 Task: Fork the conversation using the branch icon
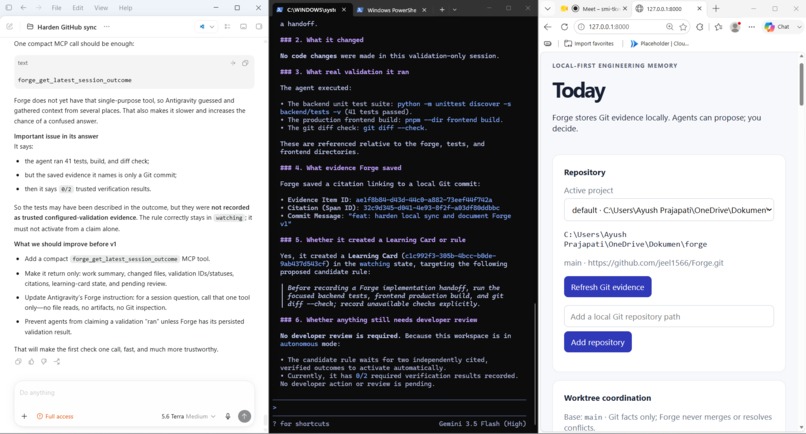[57, 361]
